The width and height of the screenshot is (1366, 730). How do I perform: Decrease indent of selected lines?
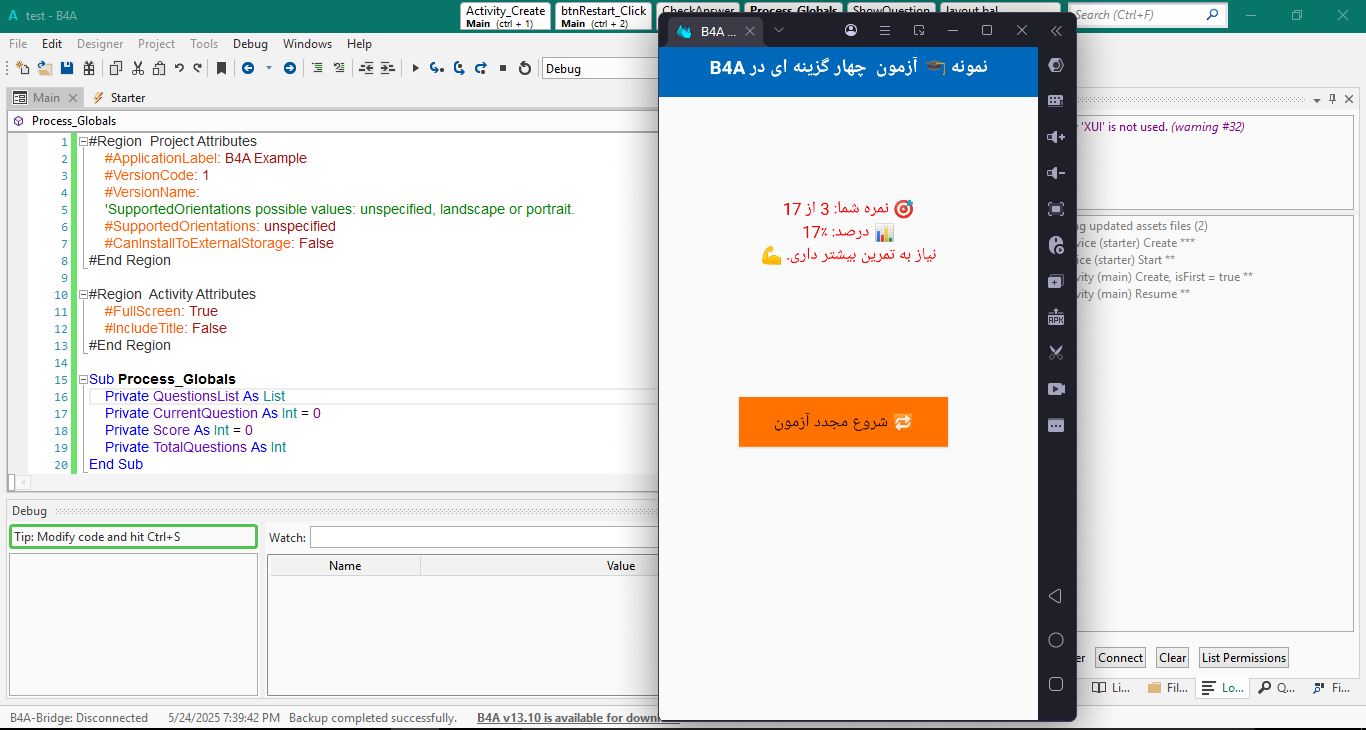(x=366, y=68)
